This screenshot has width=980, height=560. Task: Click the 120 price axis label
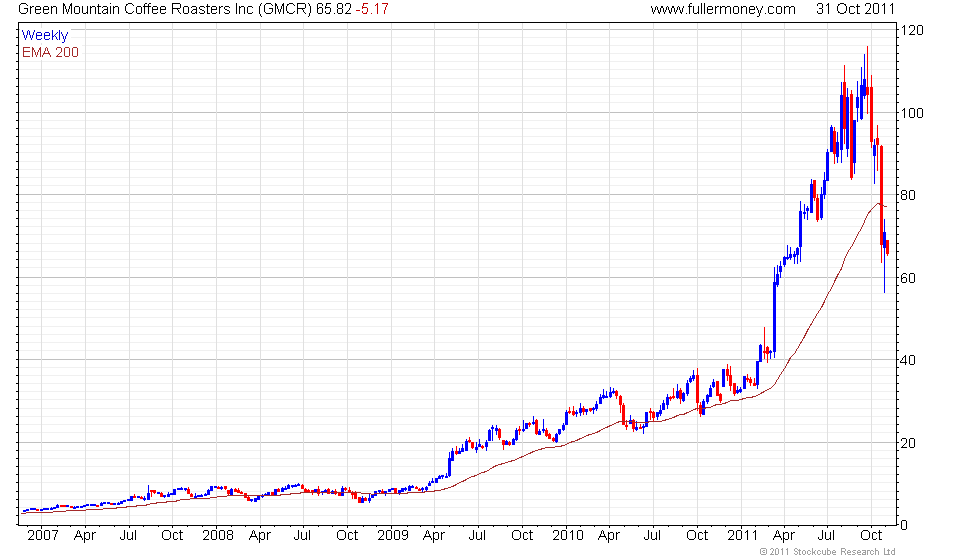point(912,31)
